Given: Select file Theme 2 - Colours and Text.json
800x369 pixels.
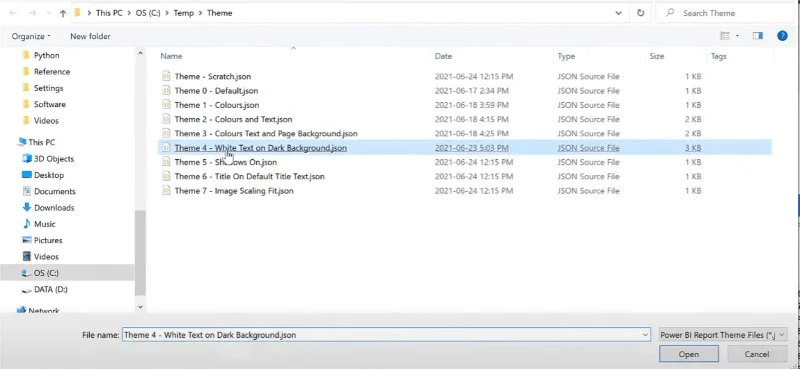Looking at the screenshot, I should coord(233,119).
